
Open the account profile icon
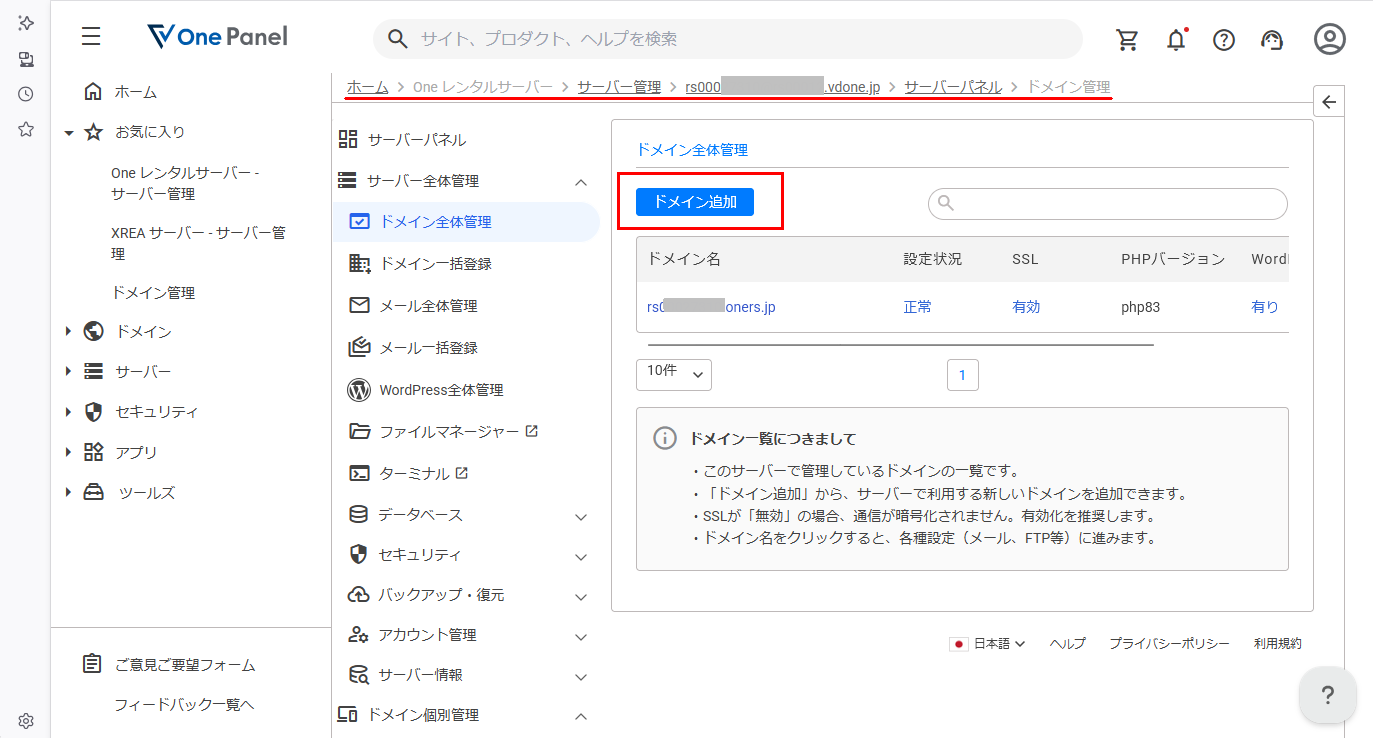coord(1329,39)
